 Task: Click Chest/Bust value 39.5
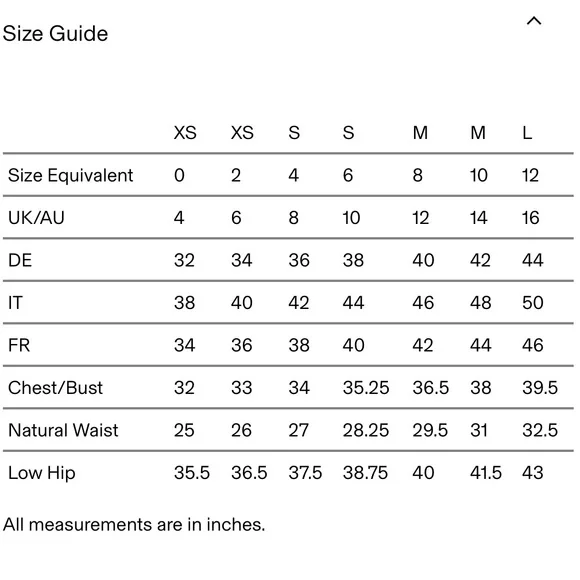(x=540, y=388)
